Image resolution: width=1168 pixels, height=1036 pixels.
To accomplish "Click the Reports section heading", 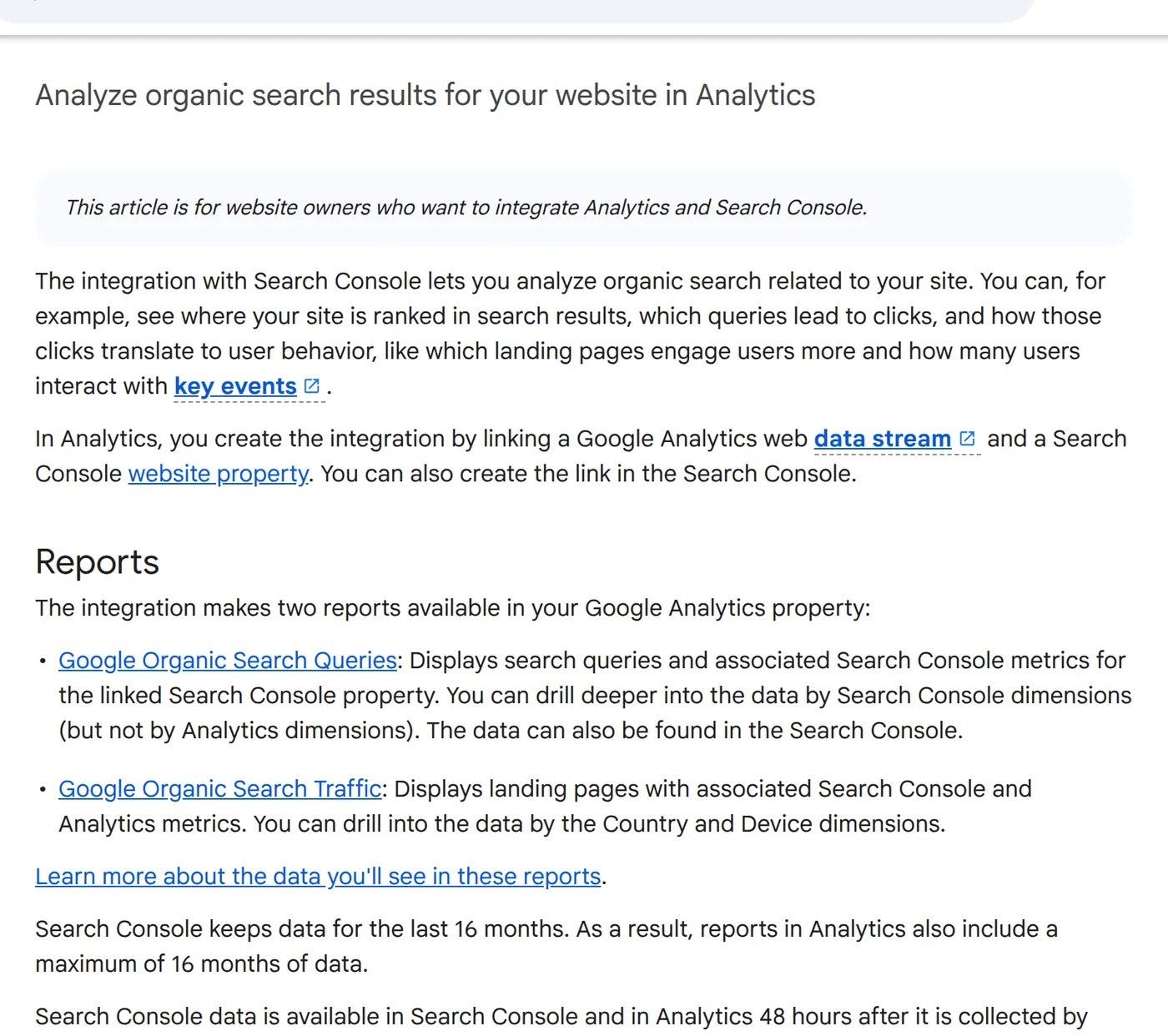I will (x=98, y=562).
